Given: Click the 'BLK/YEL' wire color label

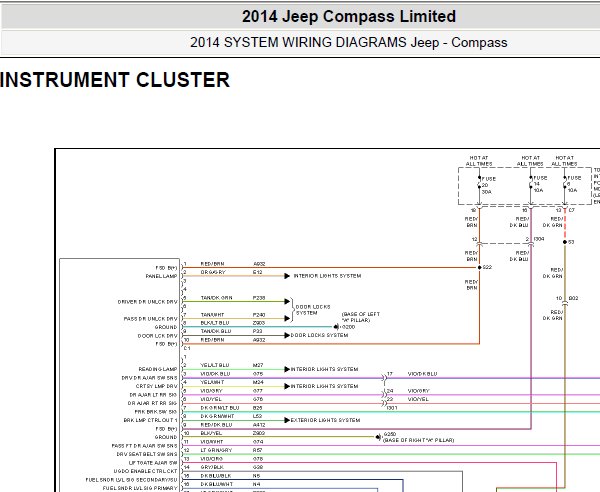Looking at the screenshot, I should tap(211, 433).
